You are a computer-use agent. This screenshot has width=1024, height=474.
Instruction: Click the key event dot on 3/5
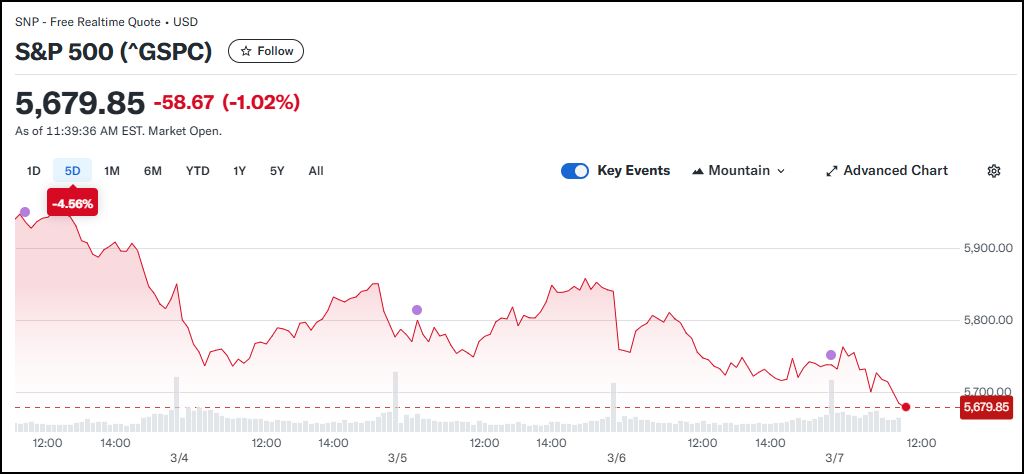417,309
